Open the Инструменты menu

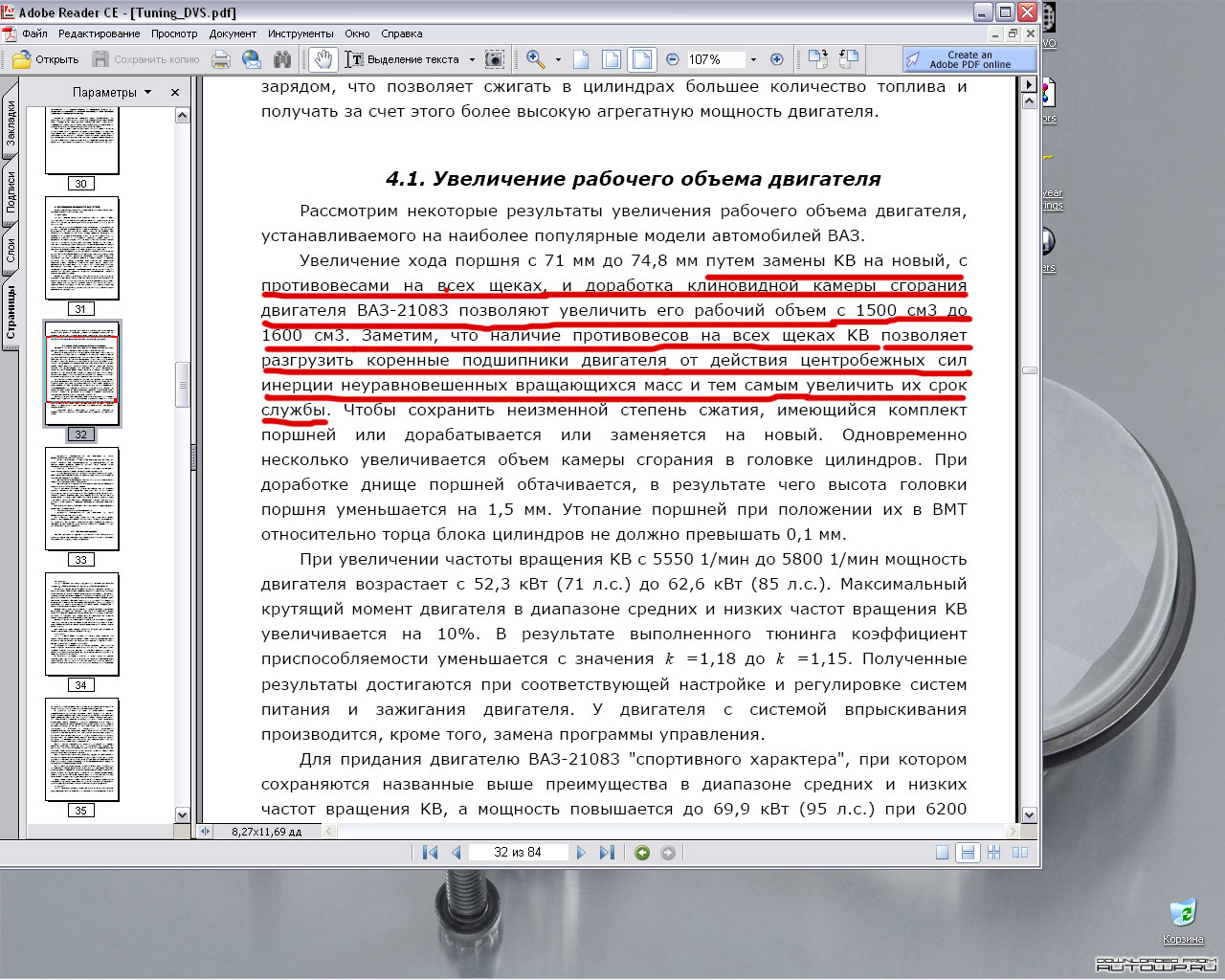click(x=301, y=33)
